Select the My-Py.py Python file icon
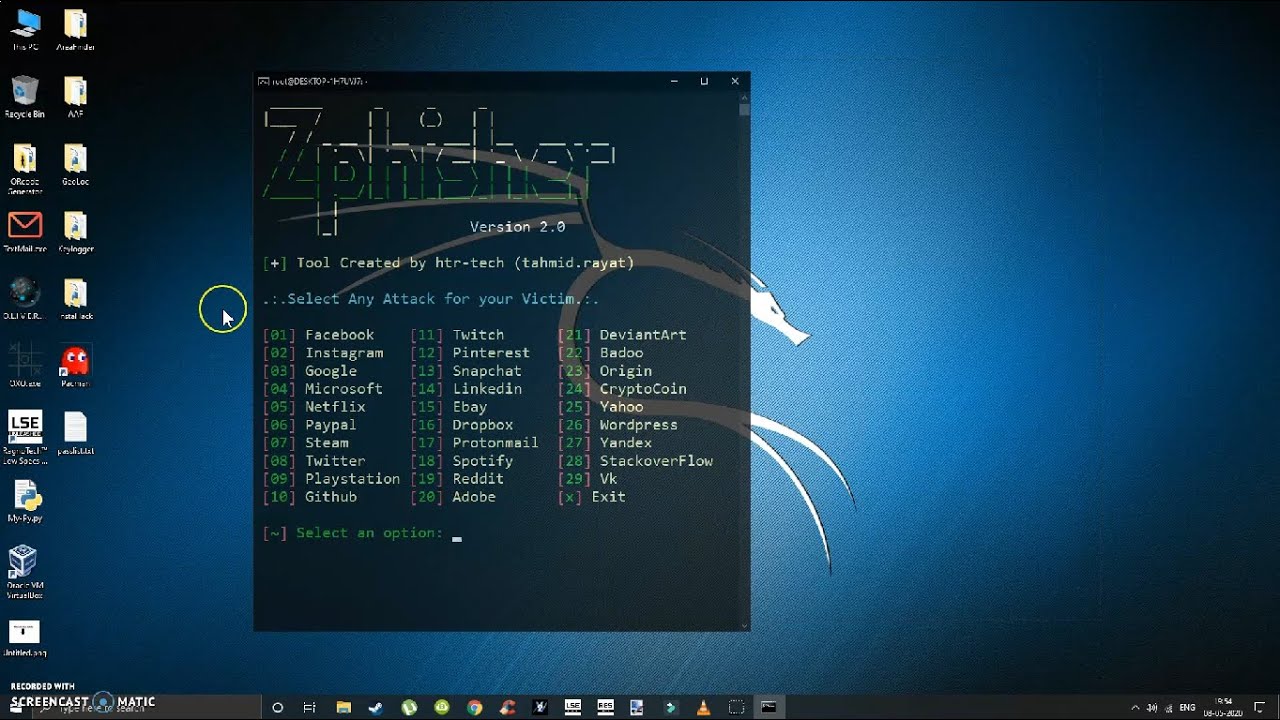 pos(25,502)
